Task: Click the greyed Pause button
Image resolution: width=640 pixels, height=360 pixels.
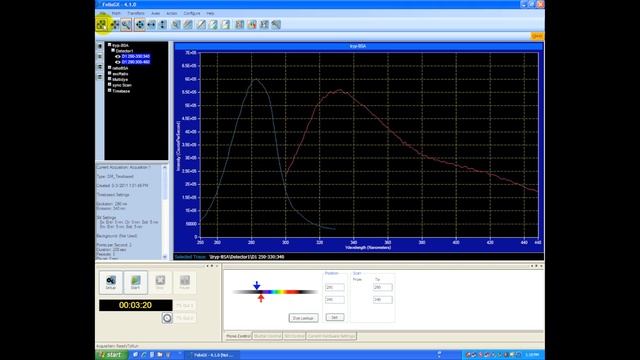Action: click(x=184, y=282)
